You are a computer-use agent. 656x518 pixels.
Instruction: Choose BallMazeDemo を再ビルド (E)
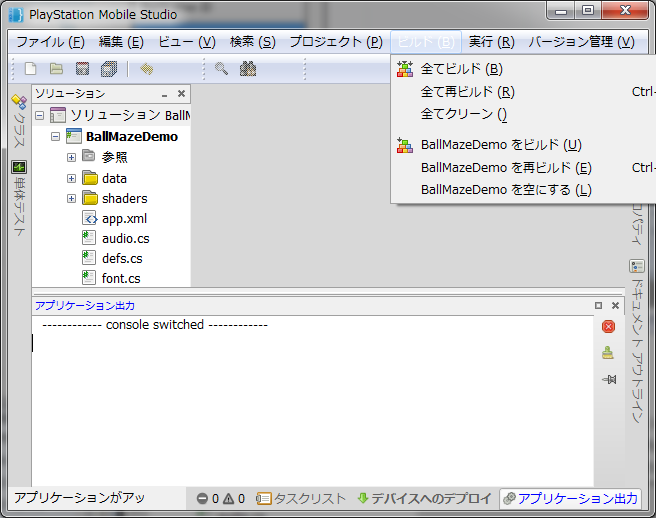point(523,168)
